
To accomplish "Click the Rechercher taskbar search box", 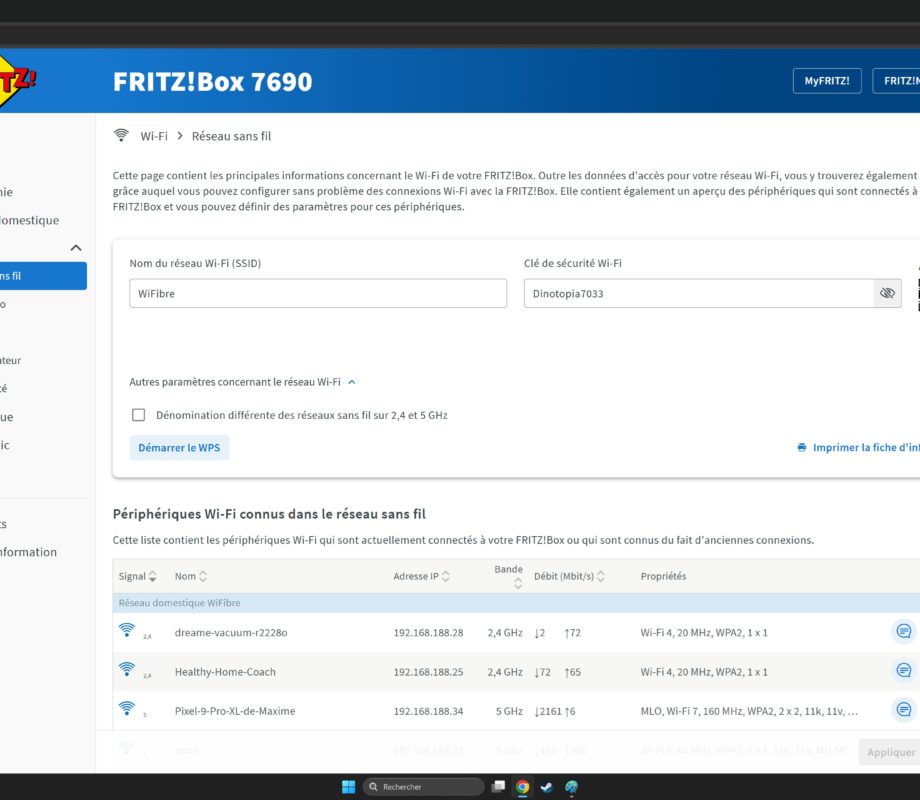I will pyautogui.click(x=424, y=787).
